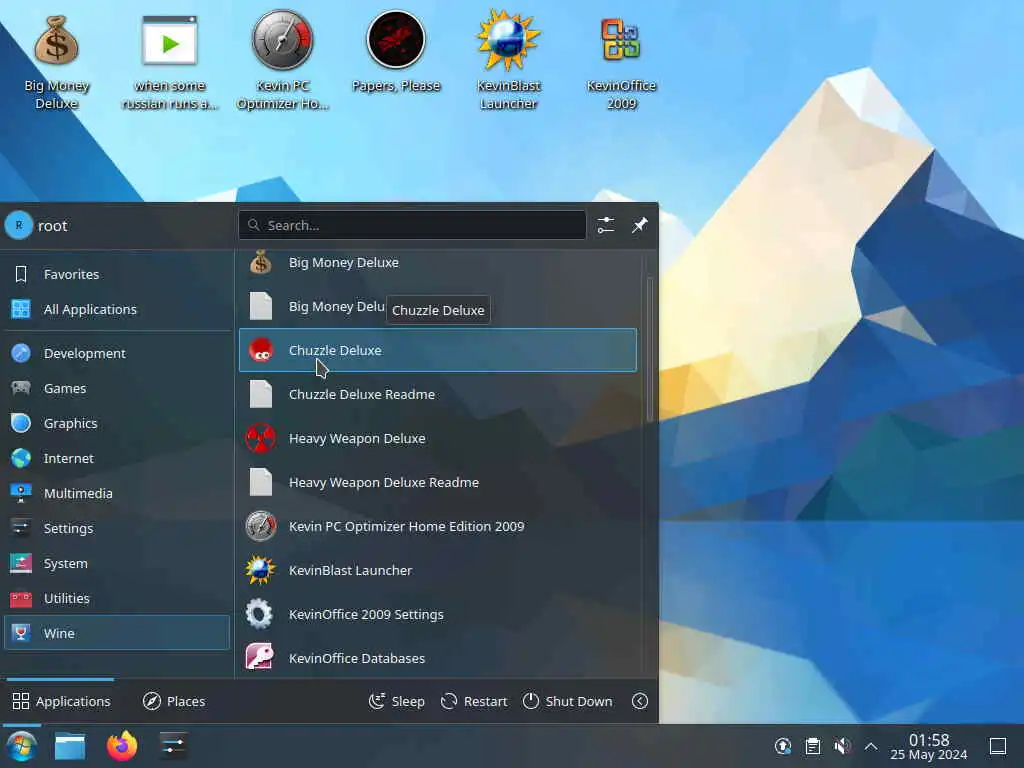
Task: Launch Big Money Deluxe from menu list
Action: [438, 263]
